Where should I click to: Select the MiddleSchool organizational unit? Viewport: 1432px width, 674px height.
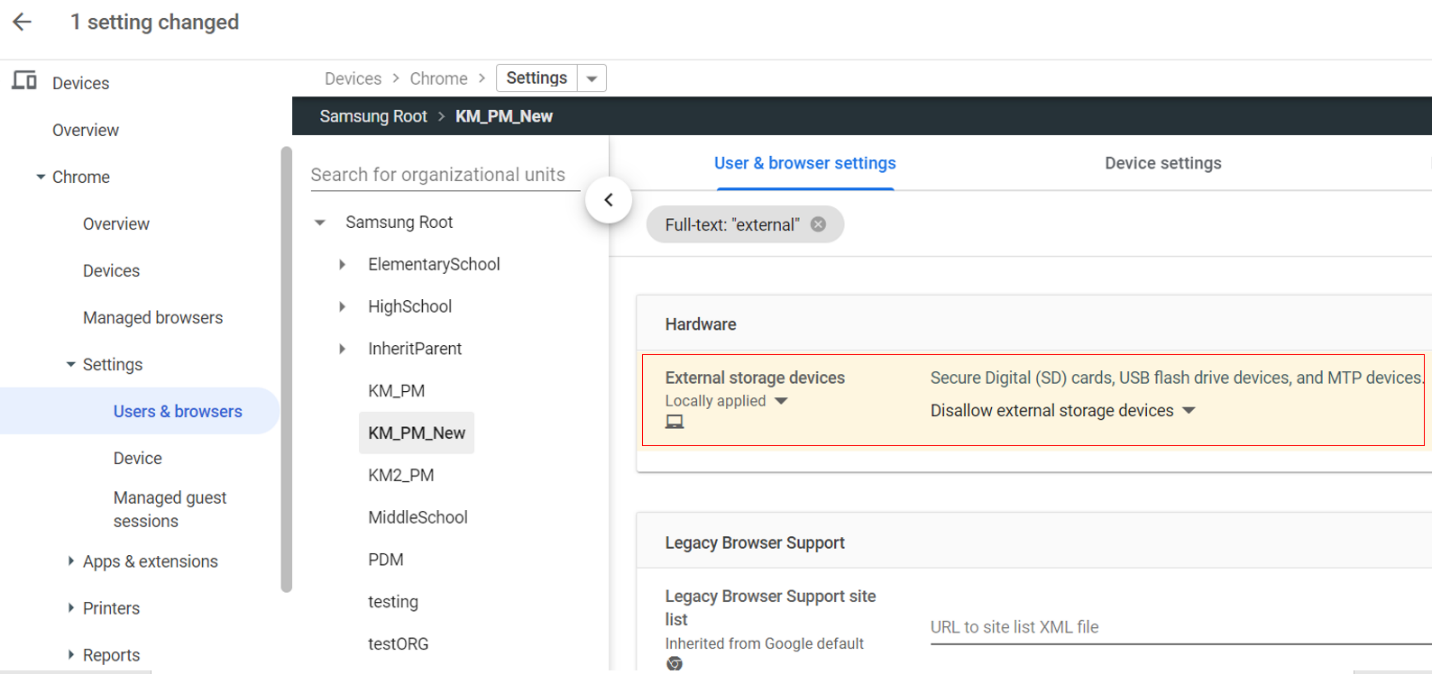click(417, 518)
